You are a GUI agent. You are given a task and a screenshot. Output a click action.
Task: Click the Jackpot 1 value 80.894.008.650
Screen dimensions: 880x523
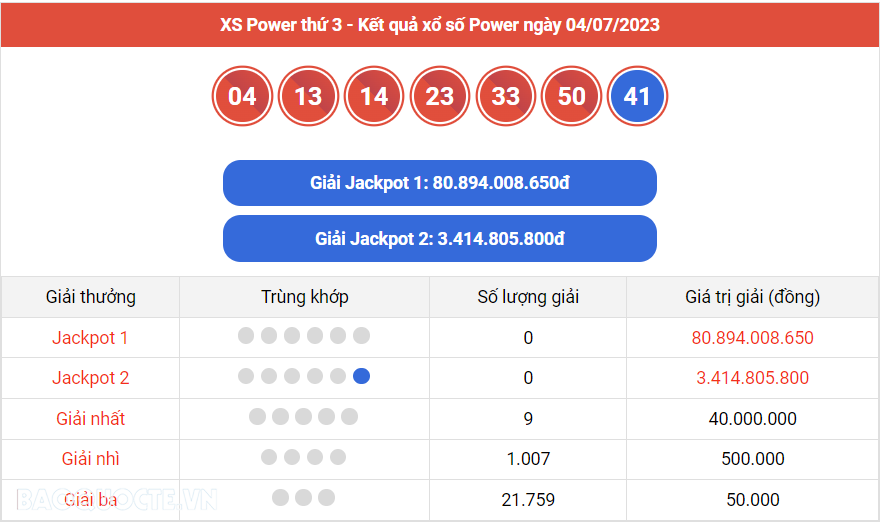753,338
